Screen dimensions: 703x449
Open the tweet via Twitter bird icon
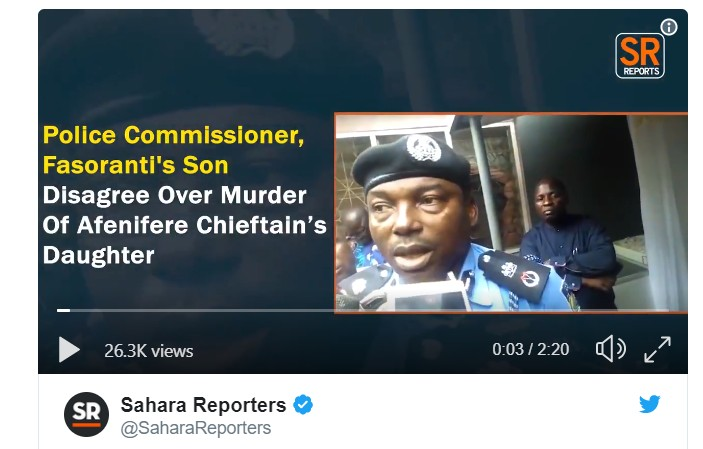pos(650,405)
